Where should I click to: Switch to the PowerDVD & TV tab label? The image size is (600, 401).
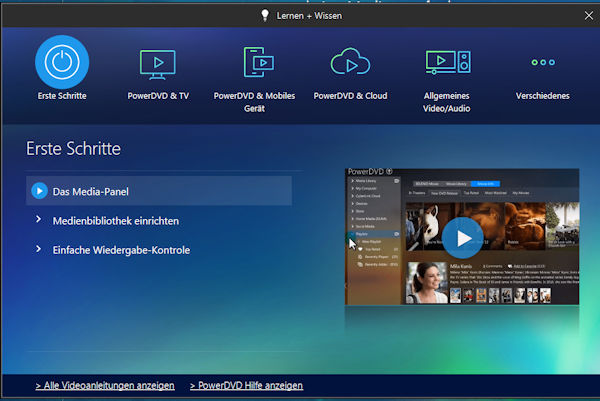(x=158, y=96)
